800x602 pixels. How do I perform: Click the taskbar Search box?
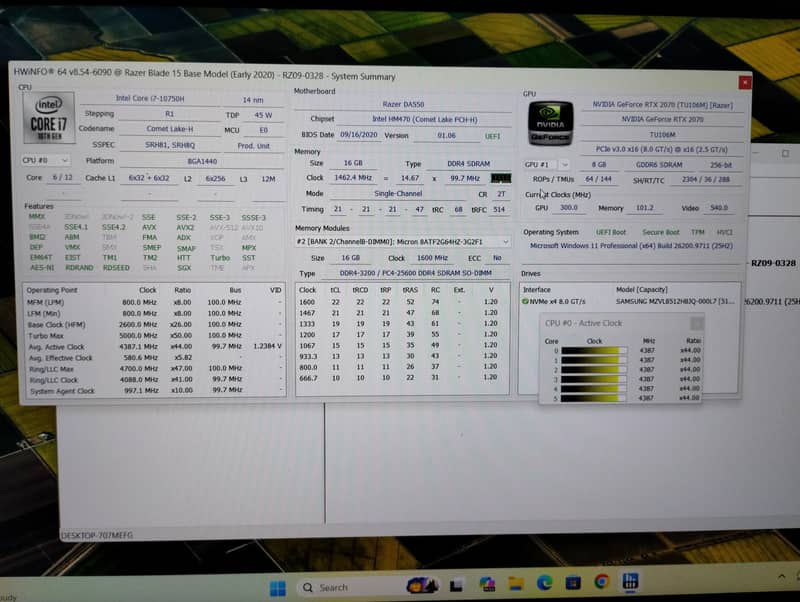(x=352, y=588)
